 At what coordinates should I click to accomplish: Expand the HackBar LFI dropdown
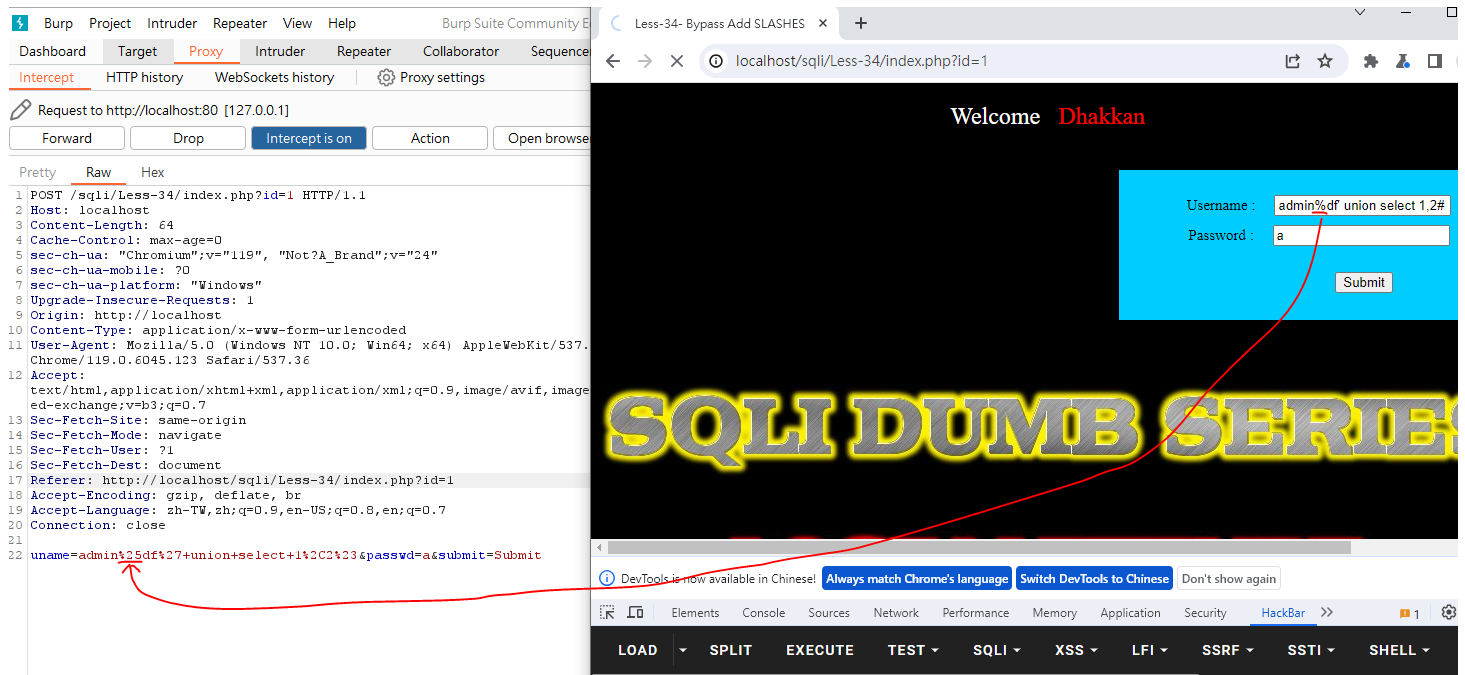(x=1150, y=650)
